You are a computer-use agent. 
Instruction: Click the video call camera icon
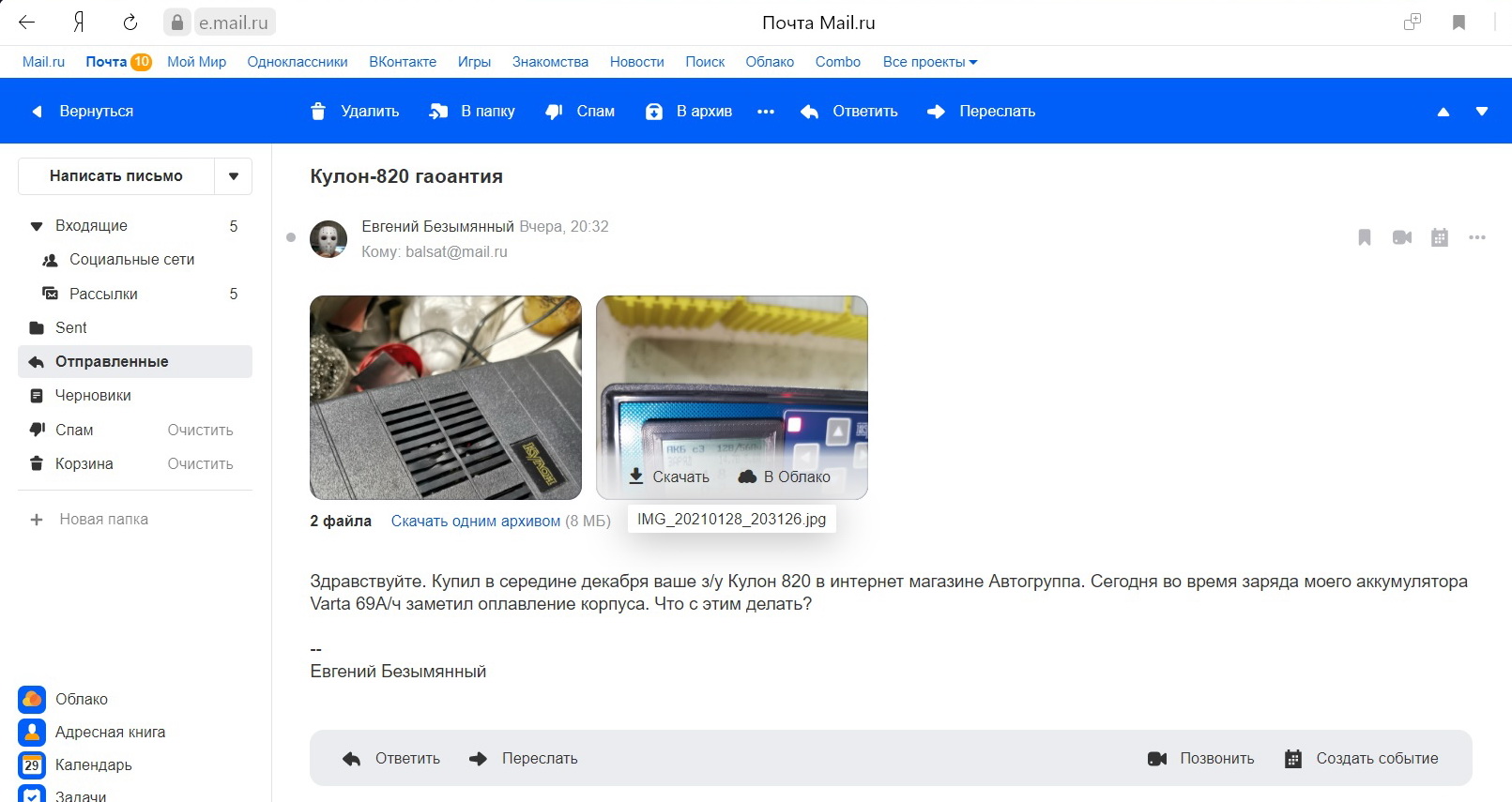(x=1401, y=238)
